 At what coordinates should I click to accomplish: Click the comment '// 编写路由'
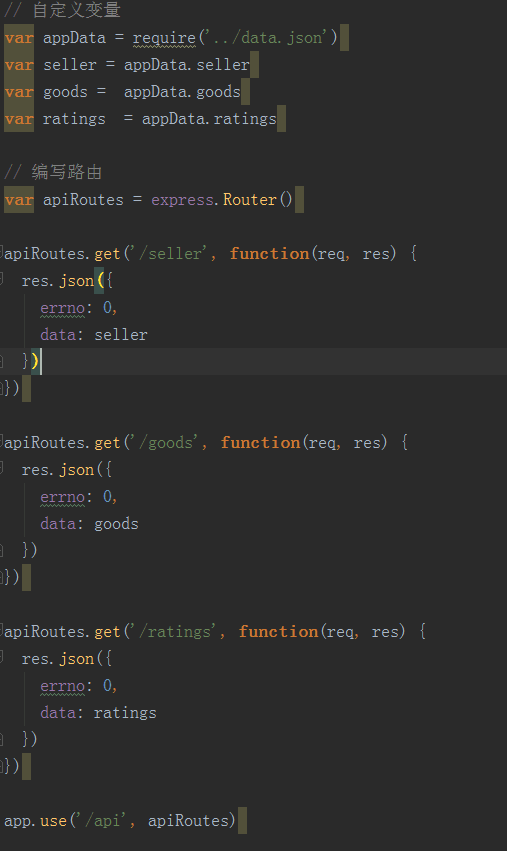53,172
